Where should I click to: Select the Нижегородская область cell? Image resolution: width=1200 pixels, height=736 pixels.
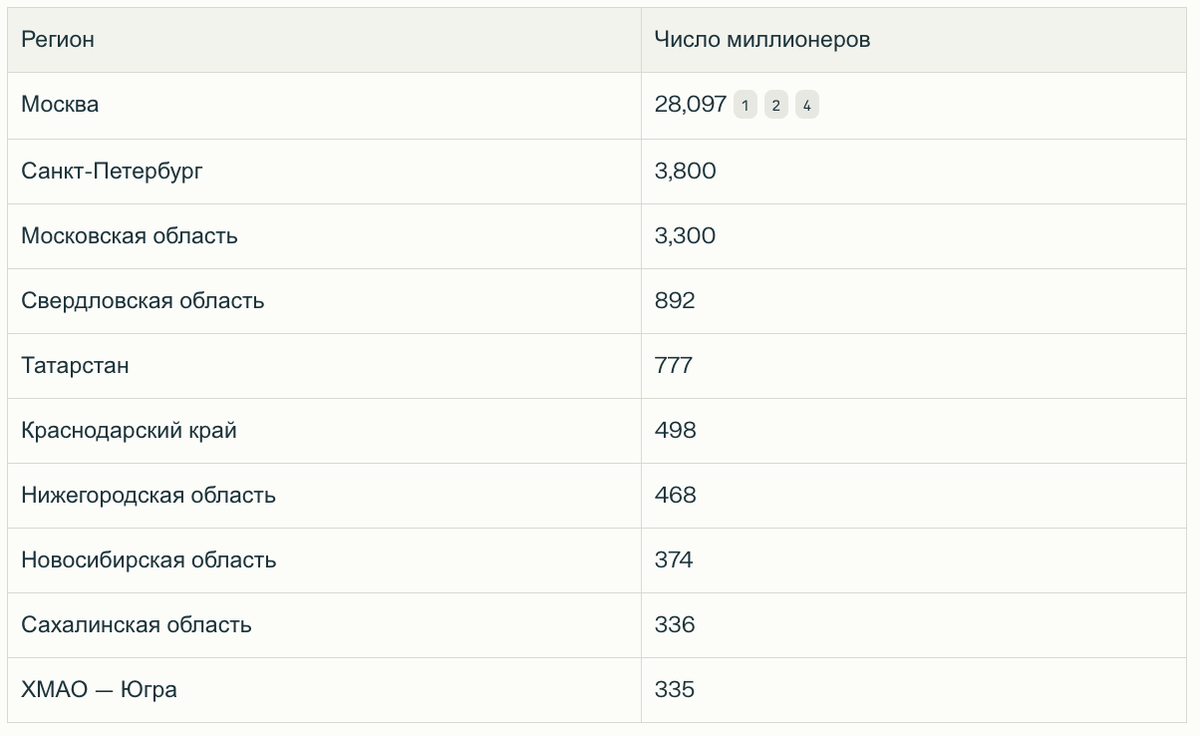point(148,495)
